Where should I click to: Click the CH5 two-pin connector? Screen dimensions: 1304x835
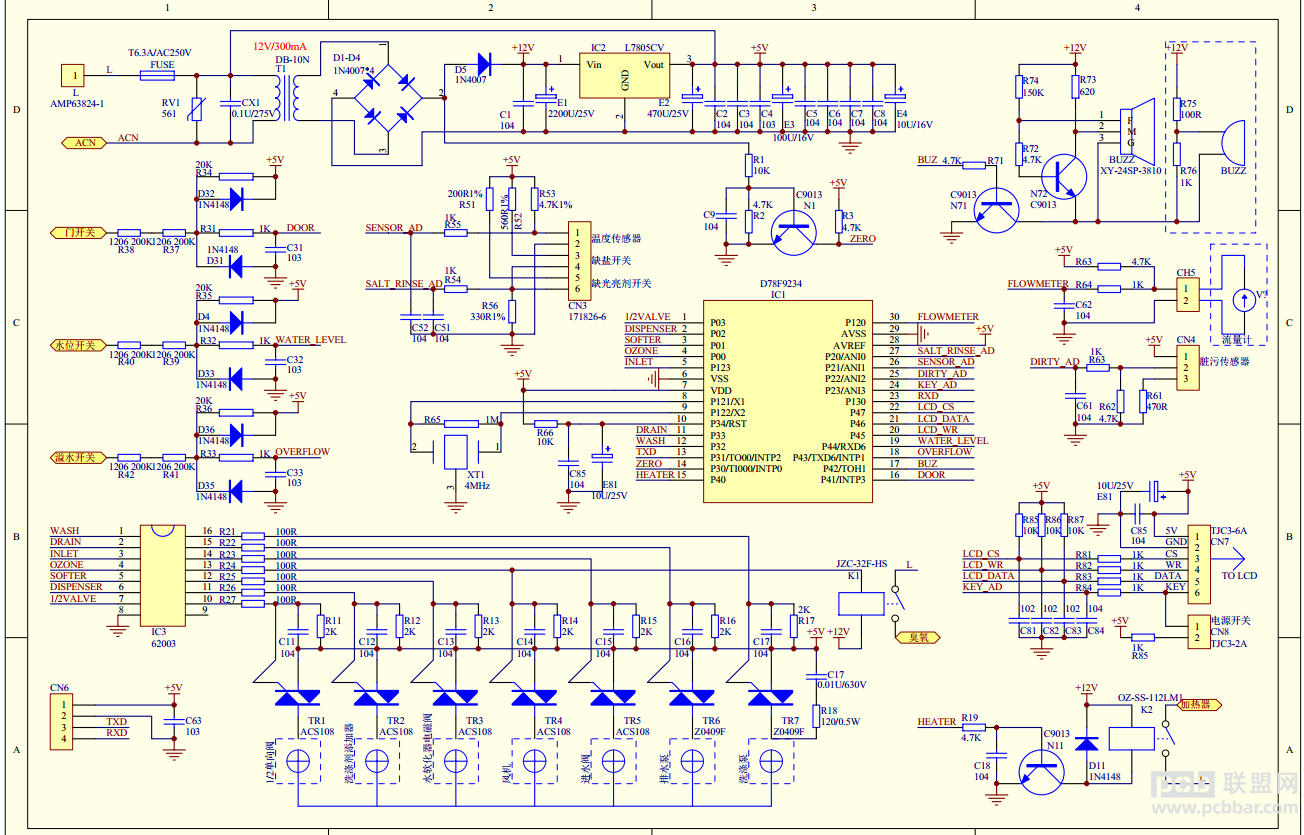point(1187,294)
